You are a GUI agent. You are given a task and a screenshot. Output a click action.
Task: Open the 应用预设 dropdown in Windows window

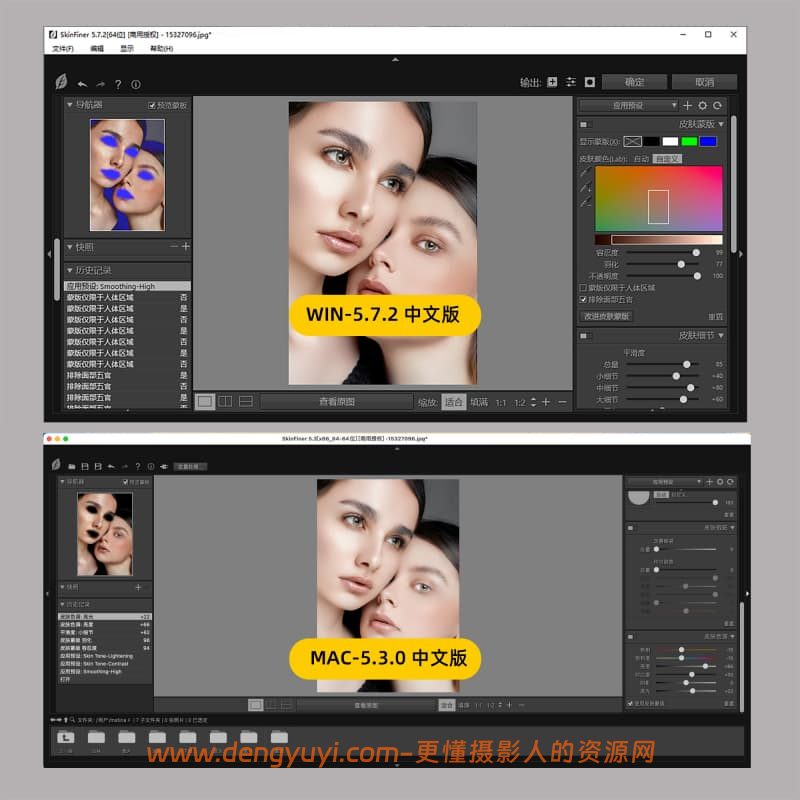point(629,106)
